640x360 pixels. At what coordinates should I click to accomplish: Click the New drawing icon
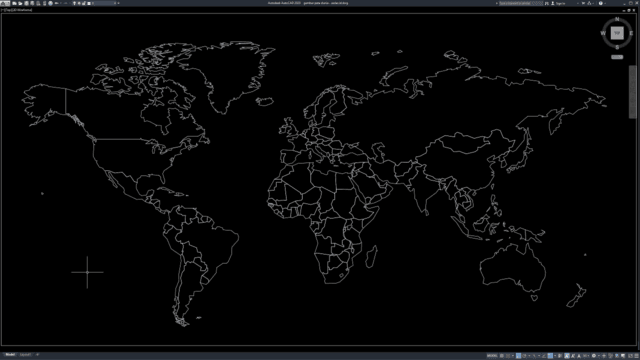pos(14,3)
